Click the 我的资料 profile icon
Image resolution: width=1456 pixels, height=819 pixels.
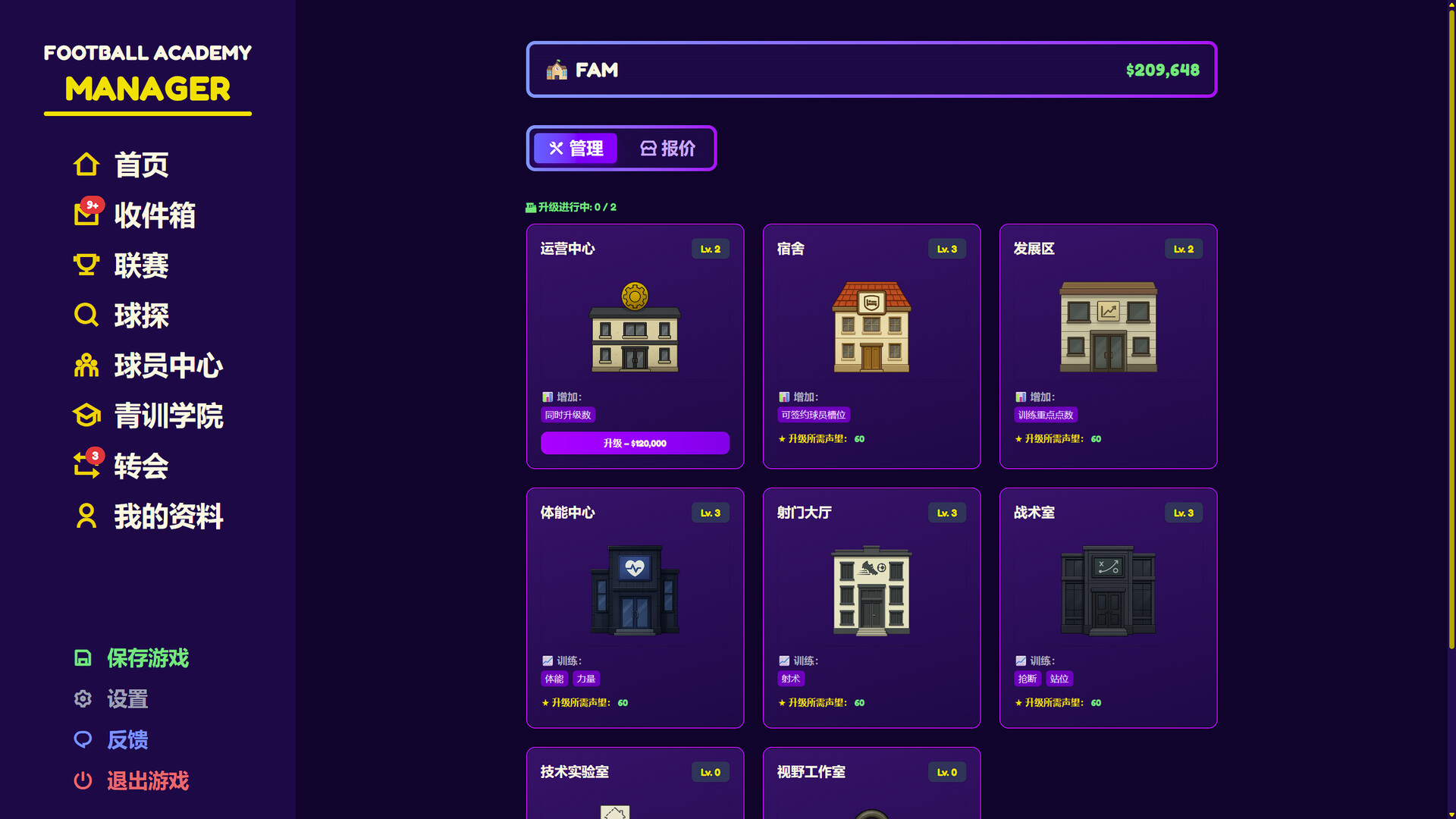(86, 516)
